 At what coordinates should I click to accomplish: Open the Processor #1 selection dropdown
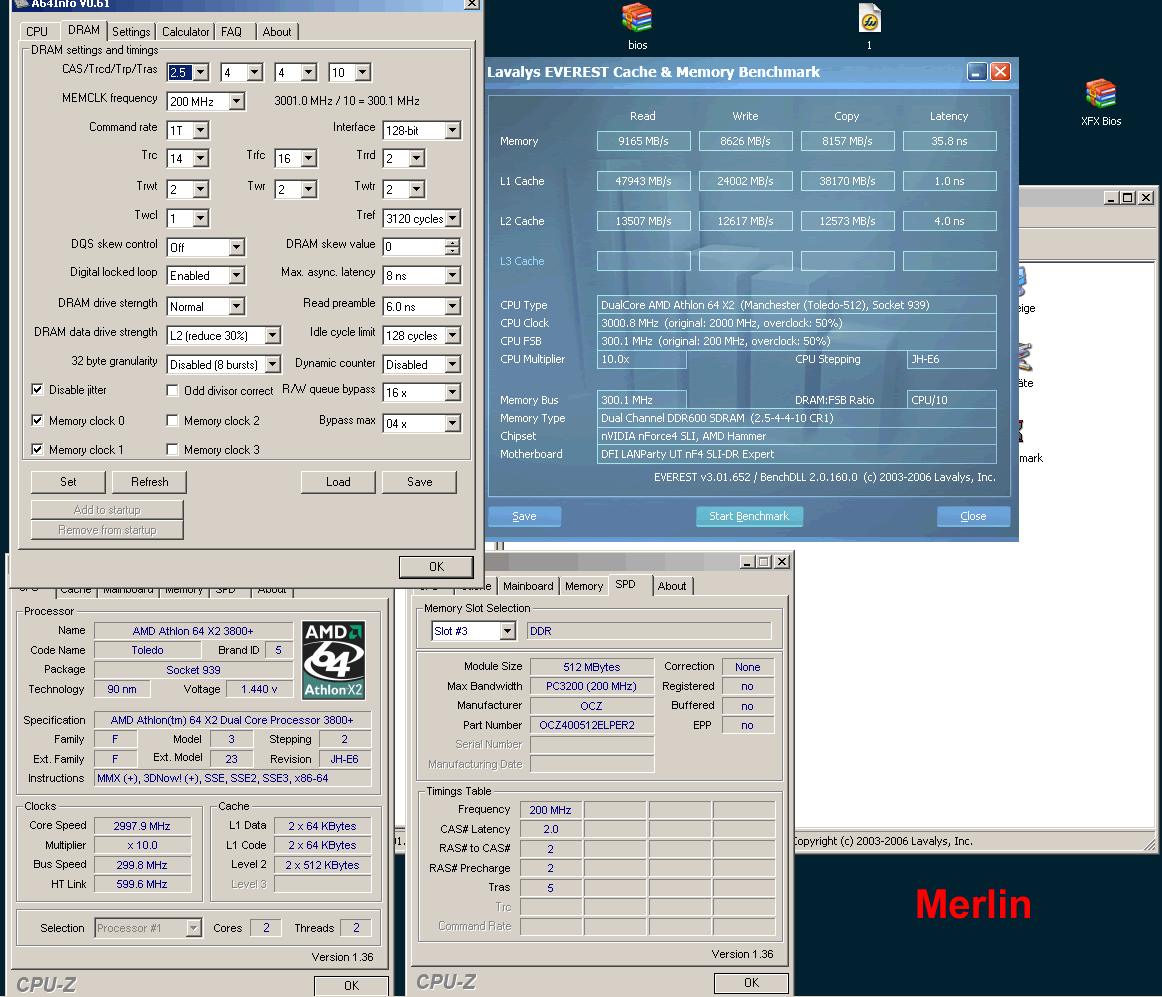coord(193,928)
